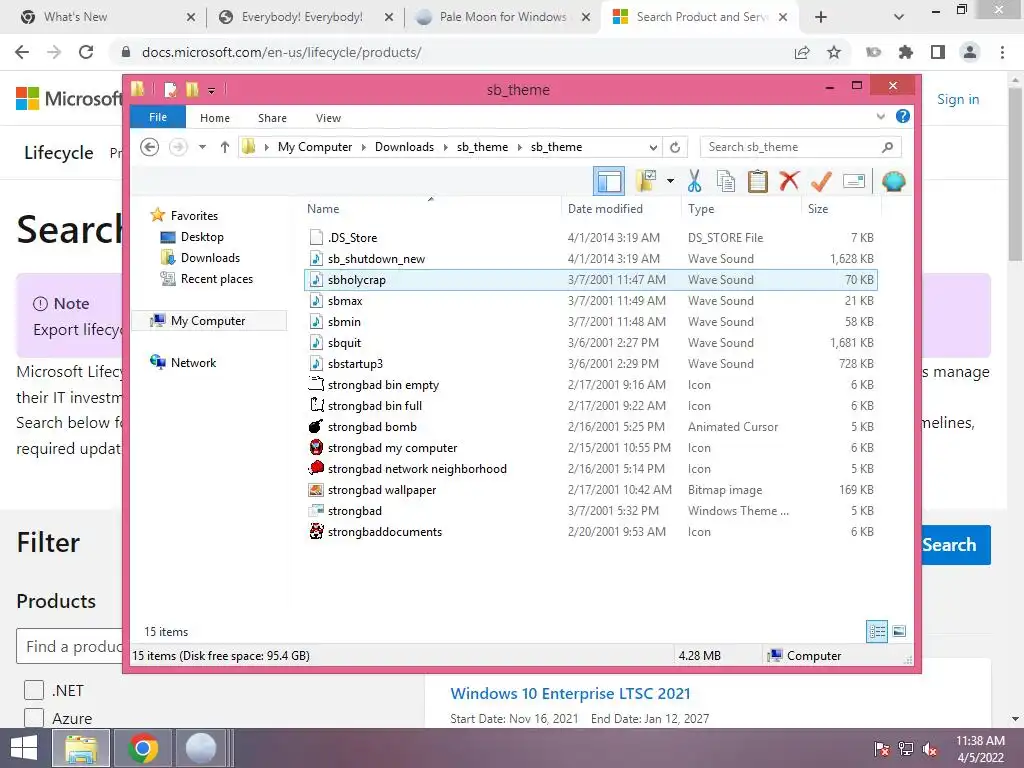This screenshot has width=1024, height=768.
Task: Click the Explorer Back arrow button
Action: click(150, 147)
